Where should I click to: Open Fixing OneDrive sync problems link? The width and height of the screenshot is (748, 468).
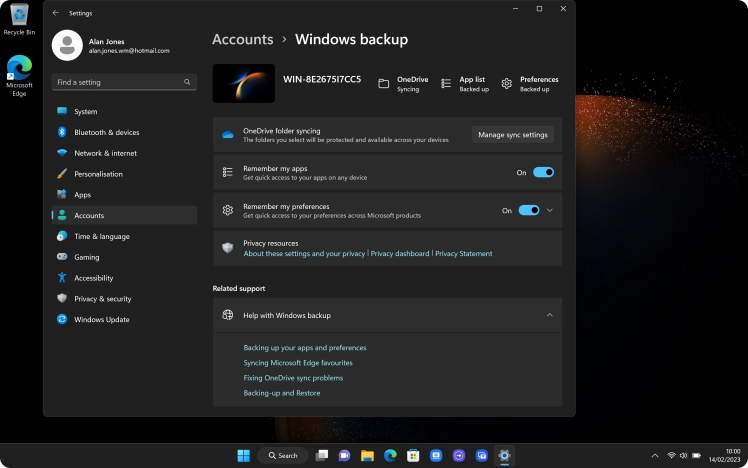tap(293, 378)
